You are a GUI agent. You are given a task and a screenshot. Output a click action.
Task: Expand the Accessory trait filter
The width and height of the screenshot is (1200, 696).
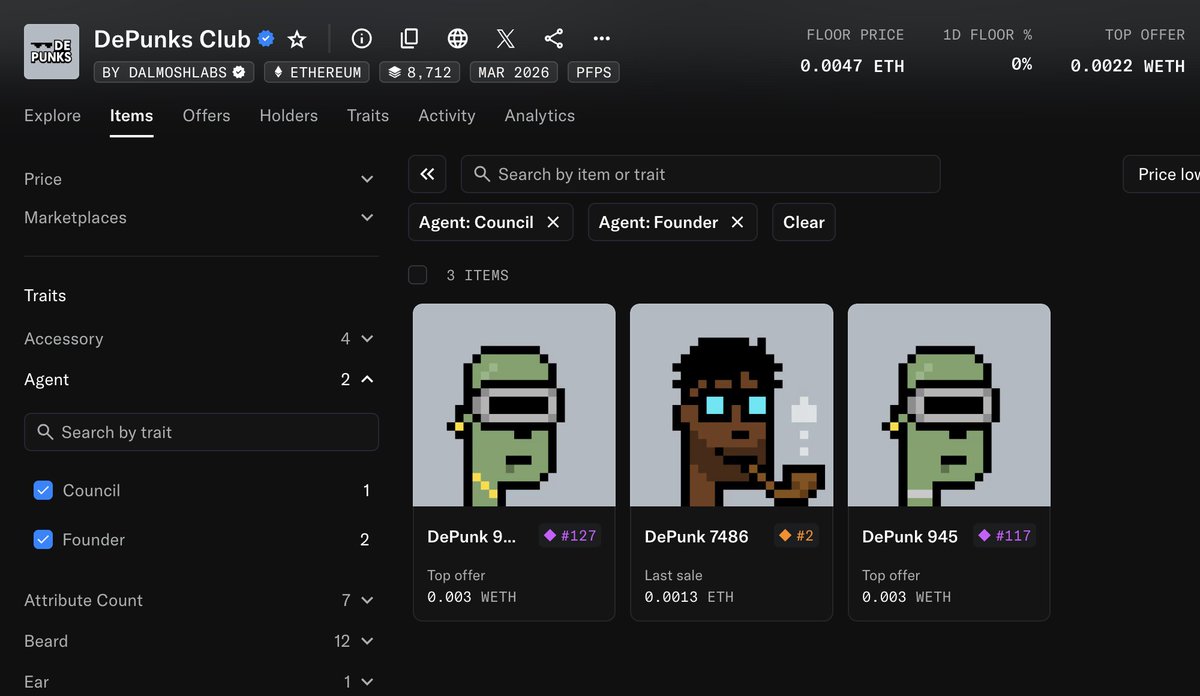coord(200,339)
